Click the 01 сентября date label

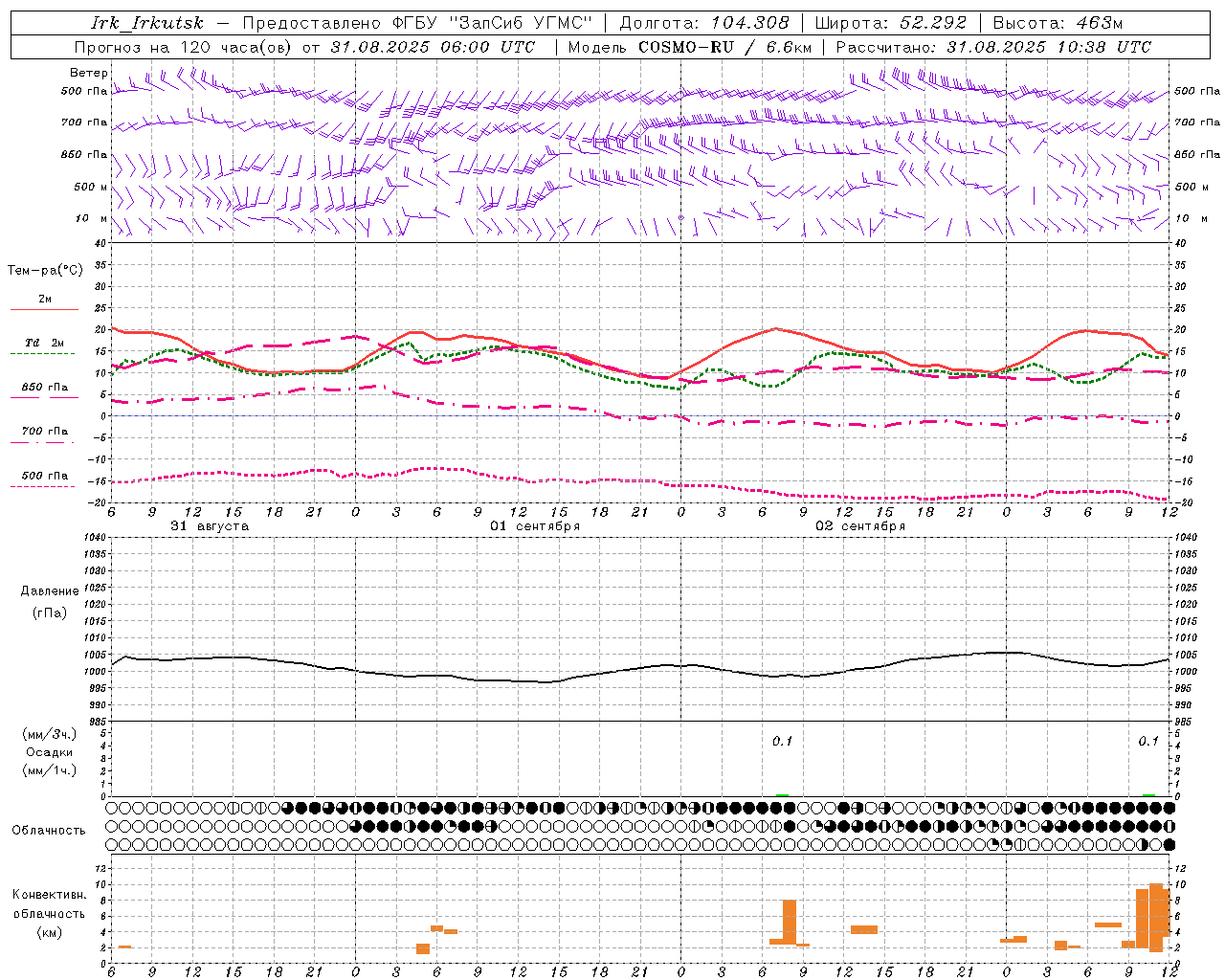tap(535, 526)
